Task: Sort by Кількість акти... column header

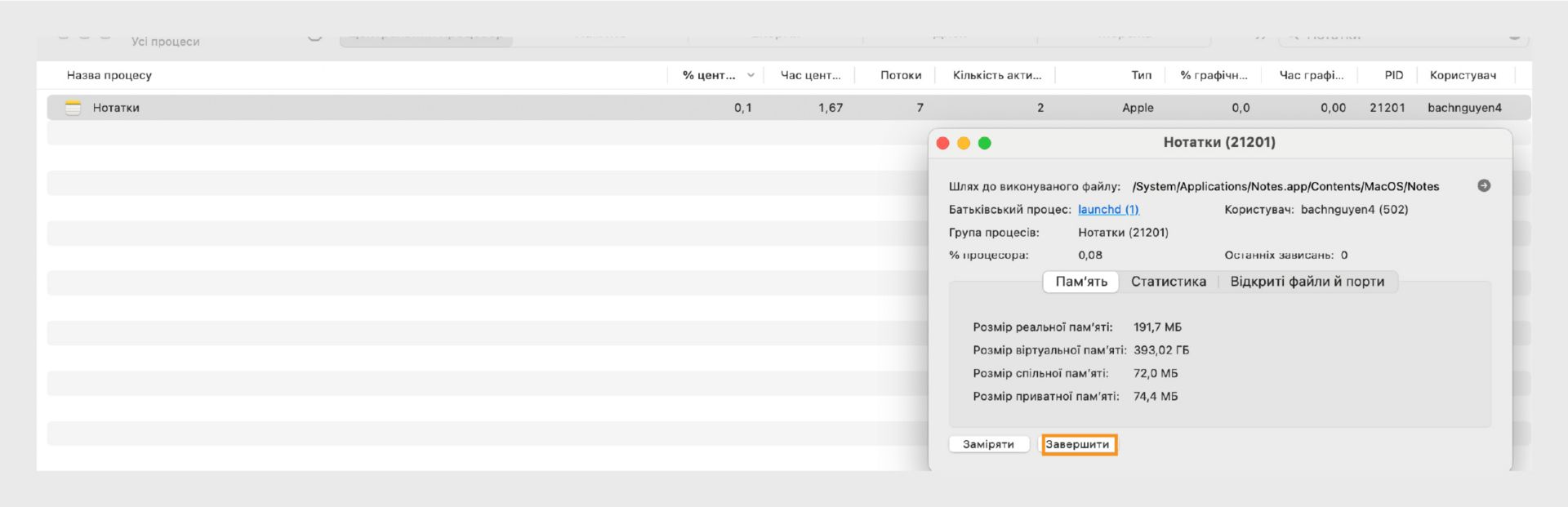Action: point(997,75)
